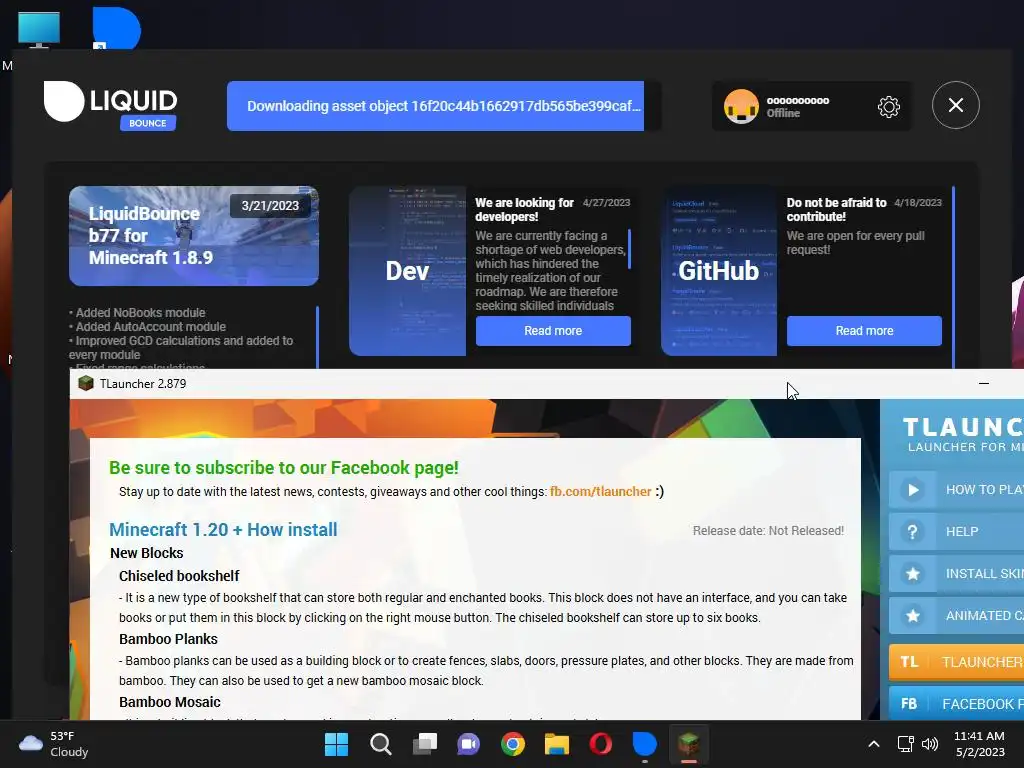Launch Google Chrome from the taskbar
1024x768 pixels.
pos(513,744)
